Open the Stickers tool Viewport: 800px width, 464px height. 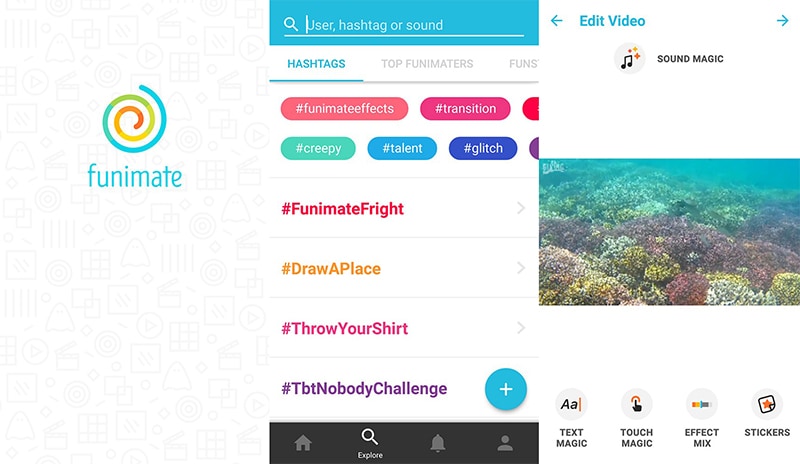pyautogui.click(x=767, y=404)
